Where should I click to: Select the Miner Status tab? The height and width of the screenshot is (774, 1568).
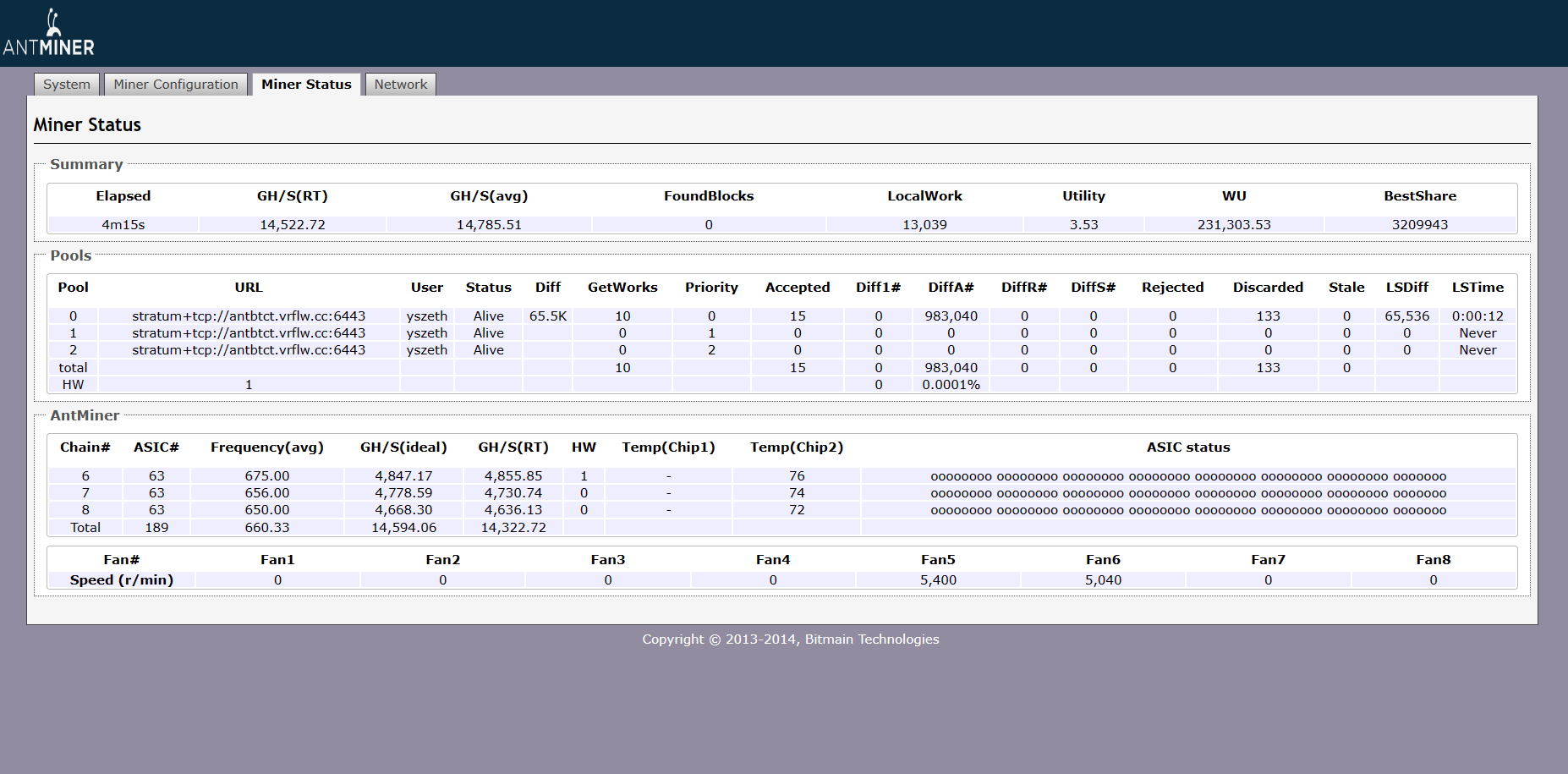tap(306, 85)
